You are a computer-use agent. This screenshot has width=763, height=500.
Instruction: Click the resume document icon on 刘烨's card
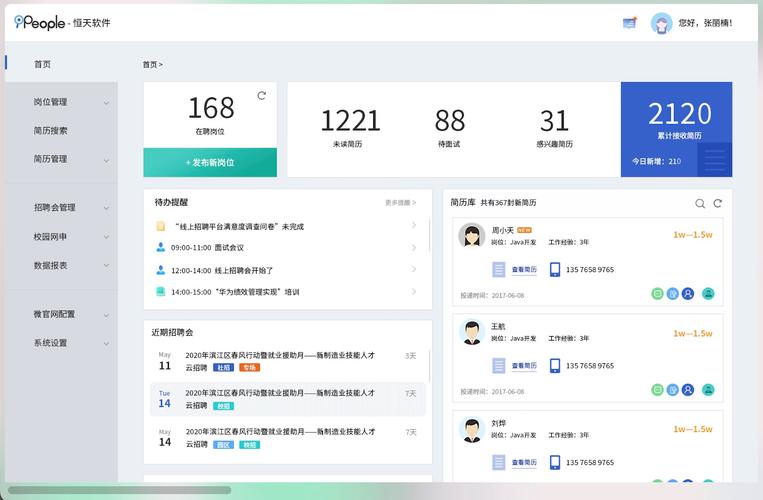[x=499, y=461]
